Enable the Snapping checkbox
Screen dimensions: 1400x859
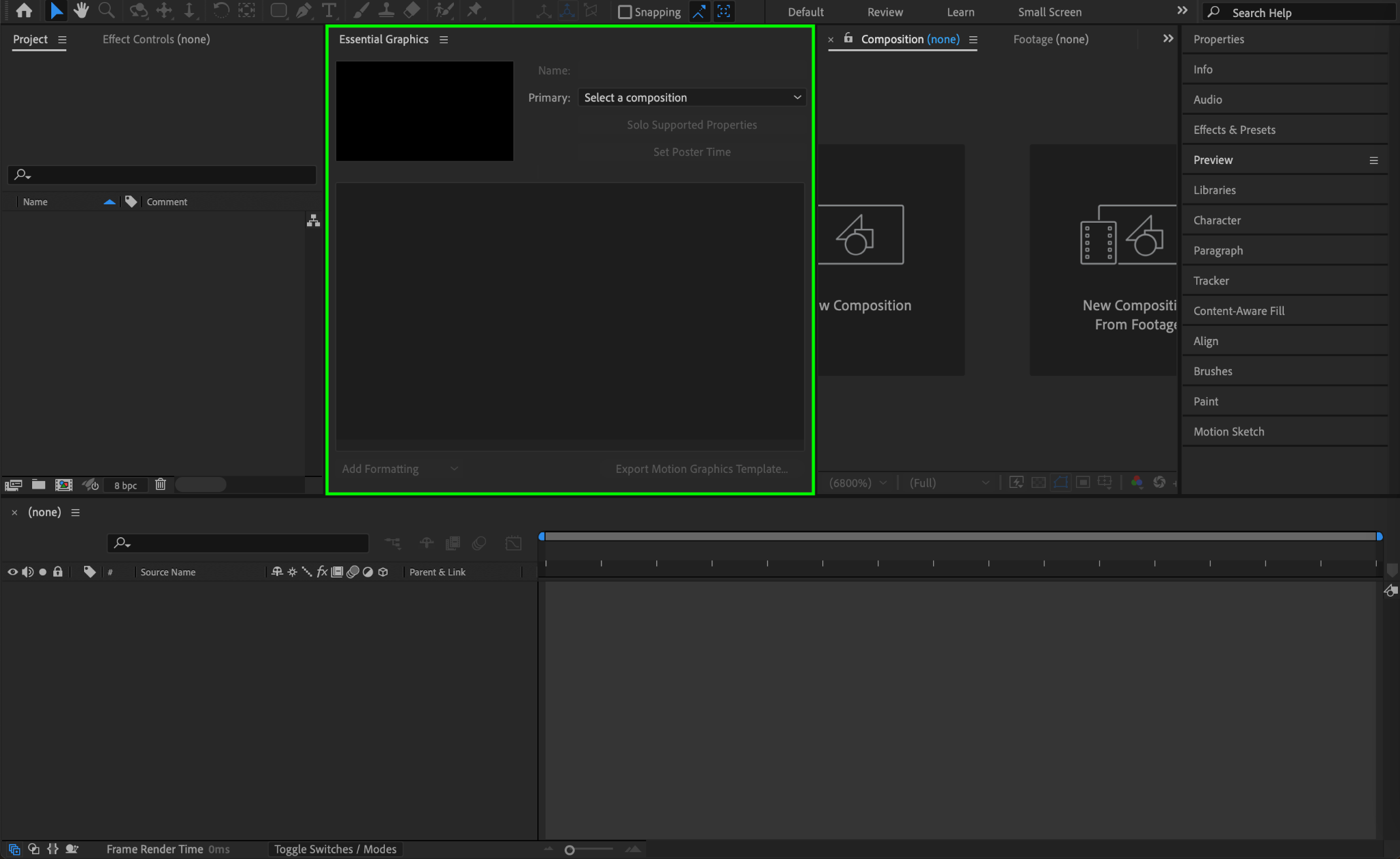tap(625, 12)
